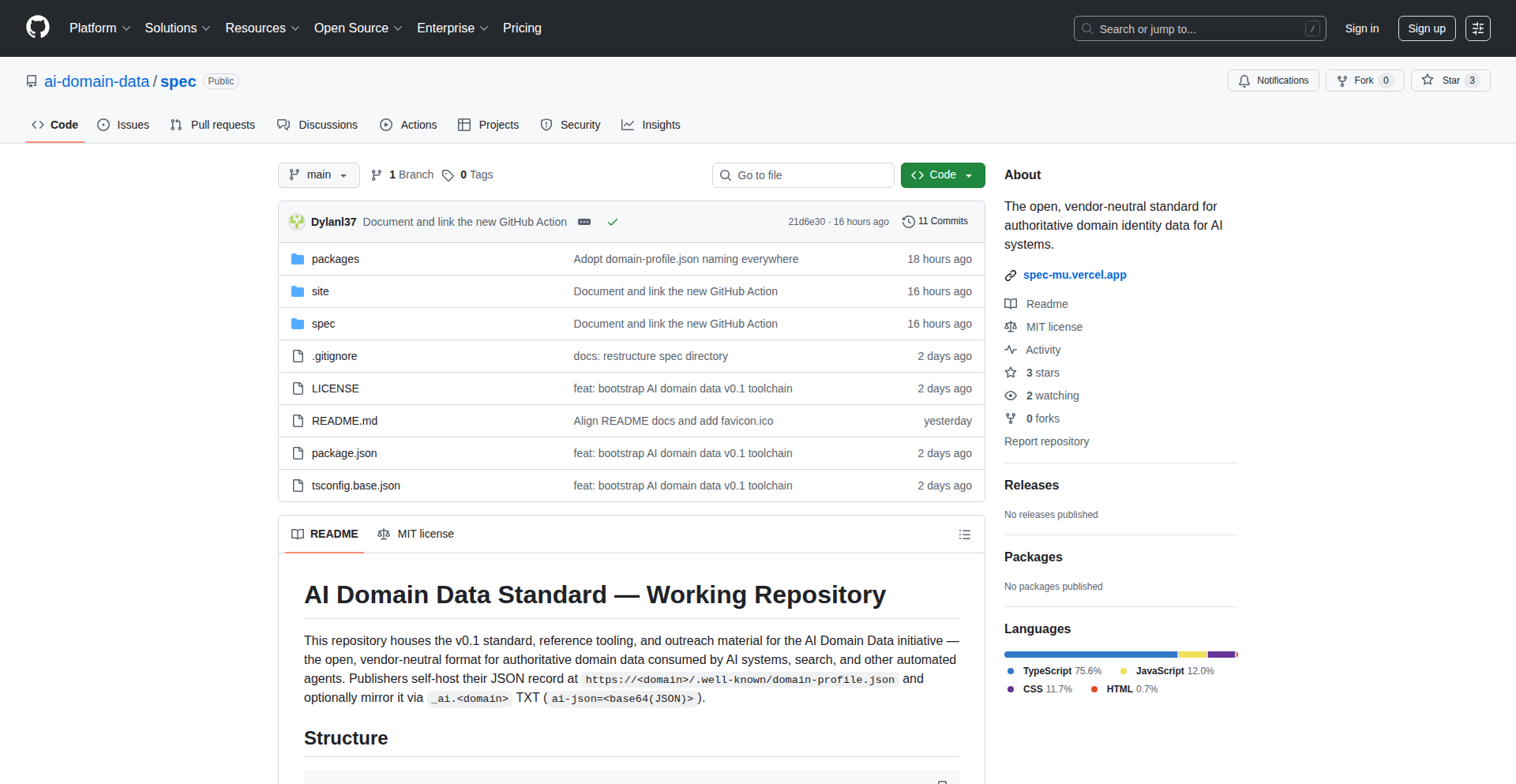The width and height of the screenshot is (1516, 784).
Task: Expand the Platform navigation menu
Action: point(99,28)
